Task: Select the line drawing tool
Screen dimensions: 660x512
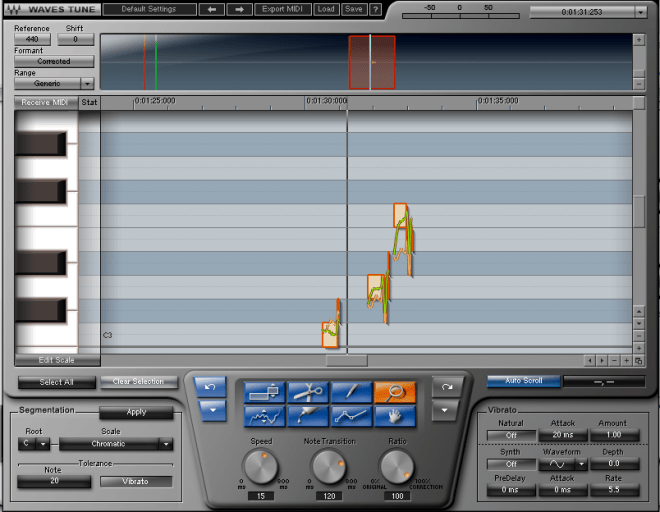Action: coord(351,416)
